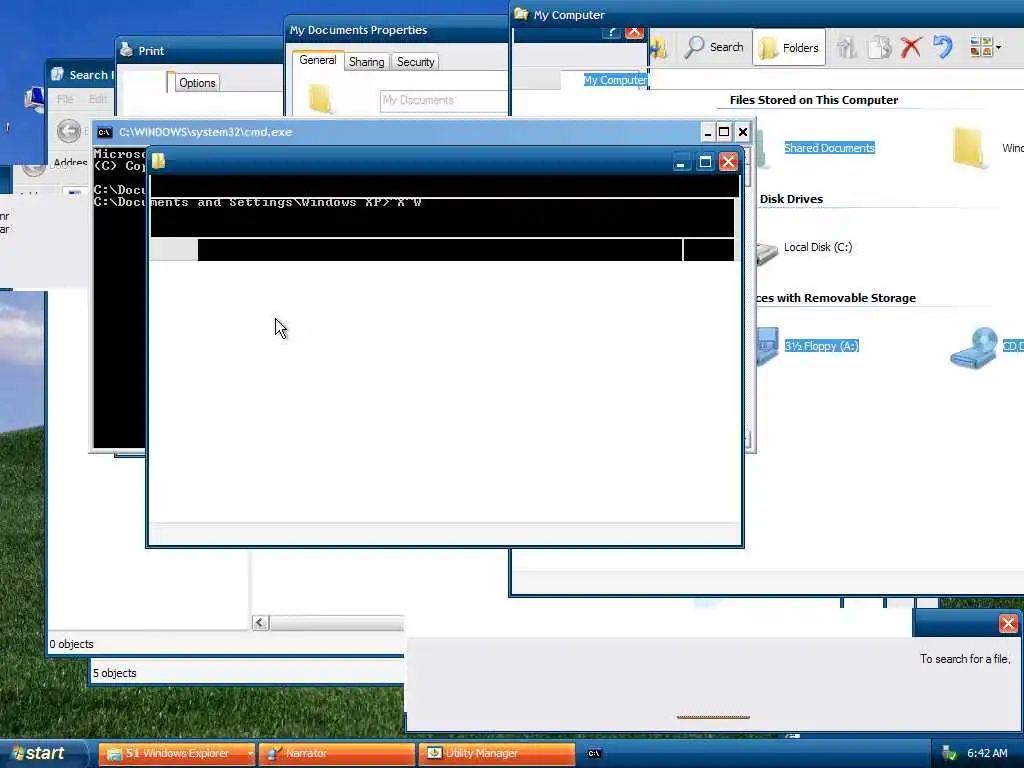Click the folder icon in untitled front window

159,161
